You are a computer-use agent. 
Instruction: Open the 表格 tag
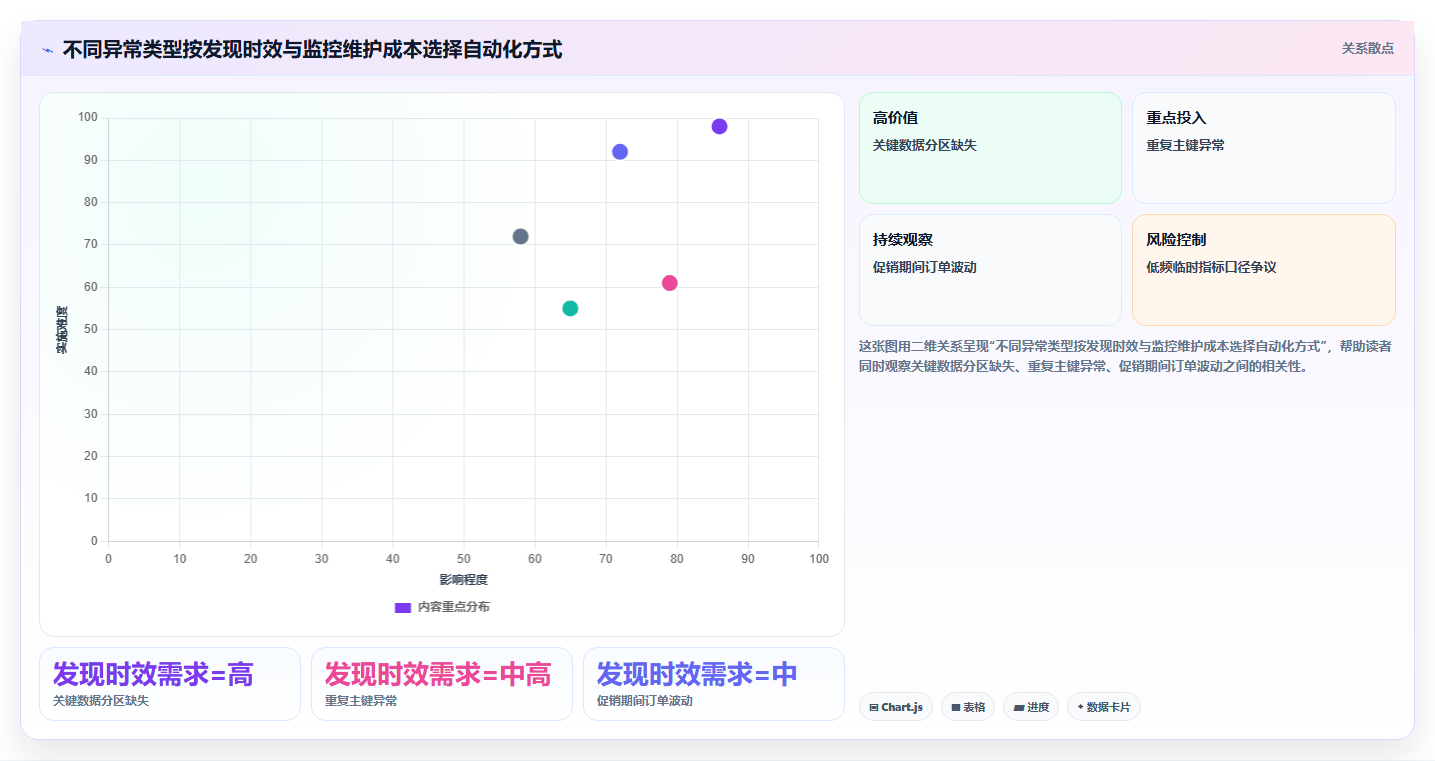pos(968,707)
